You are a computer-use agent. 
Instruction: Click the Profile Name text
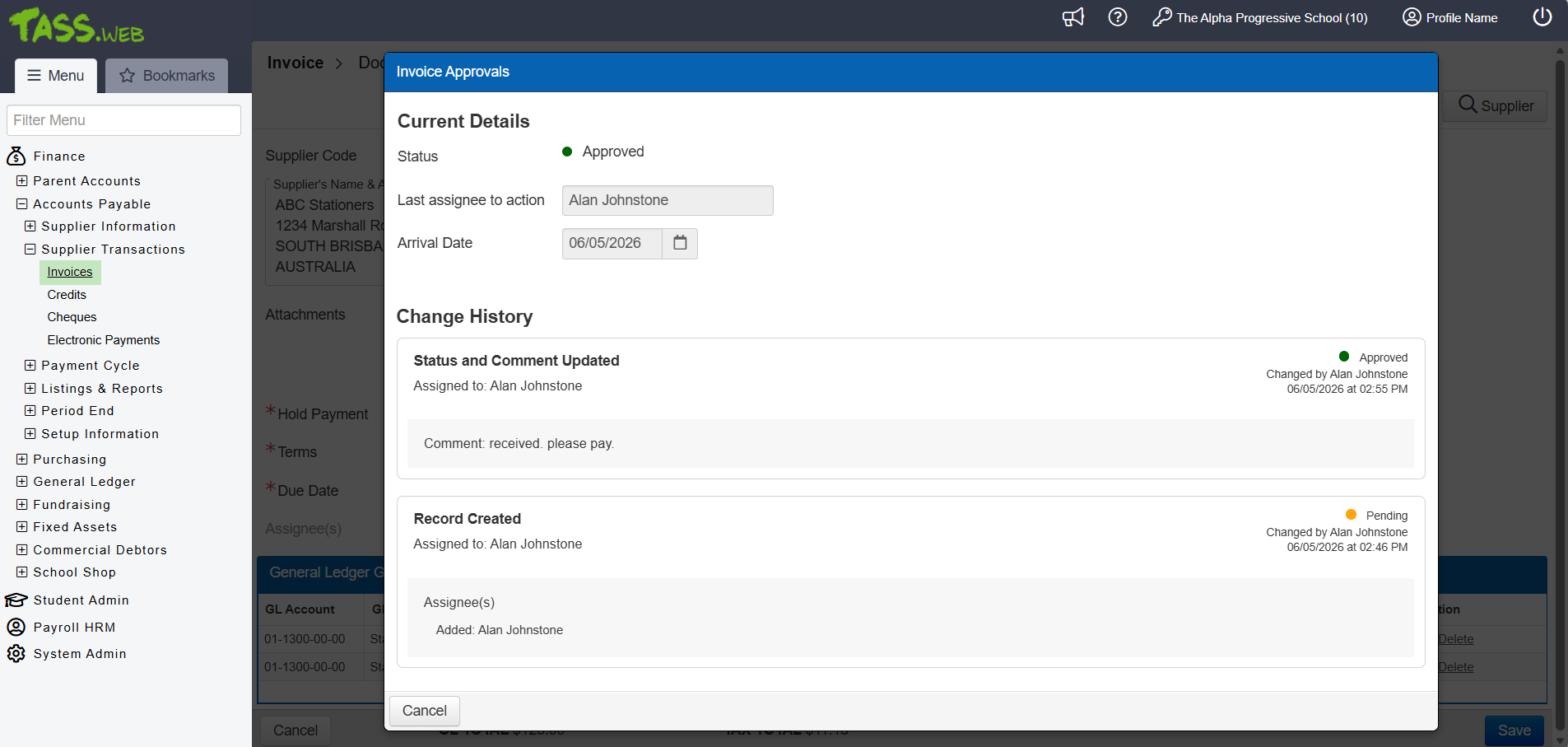(x=1462, y=18)
